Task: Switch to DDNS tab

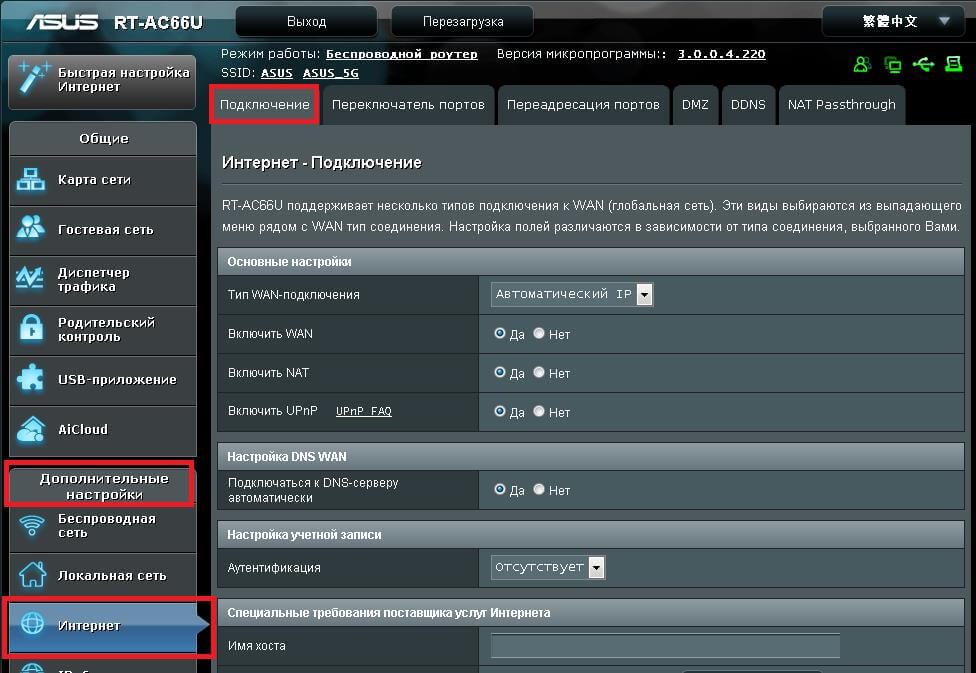Action: click(748, 105)
